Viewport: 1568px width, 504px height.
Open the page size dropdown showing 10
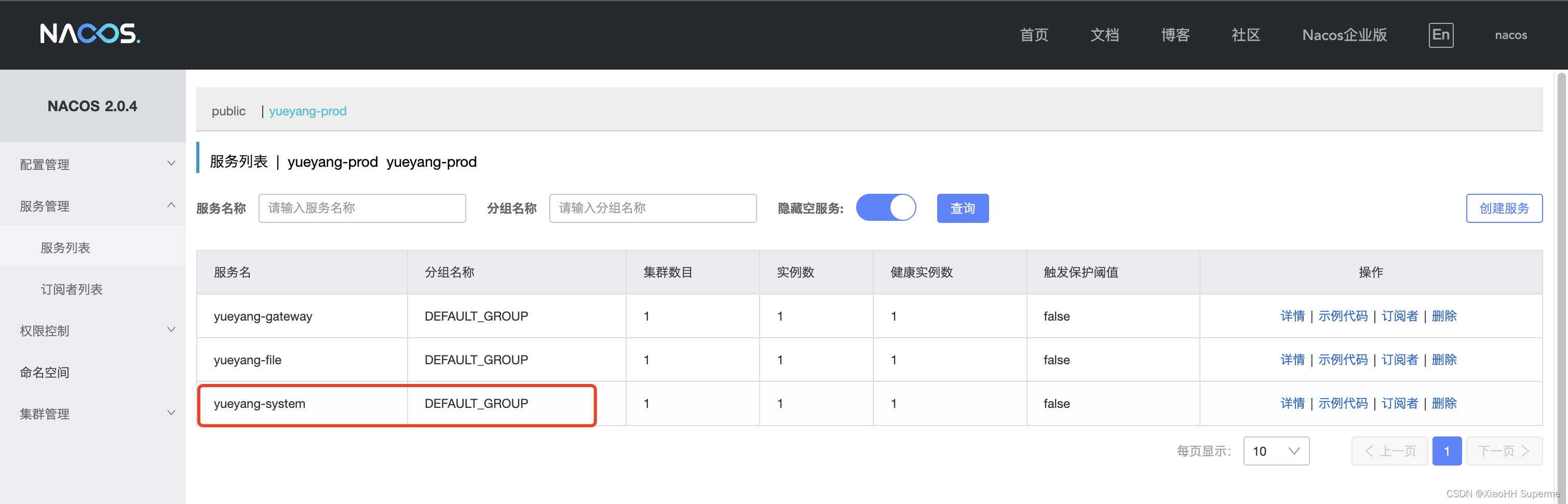click(x=1276, y=451)
